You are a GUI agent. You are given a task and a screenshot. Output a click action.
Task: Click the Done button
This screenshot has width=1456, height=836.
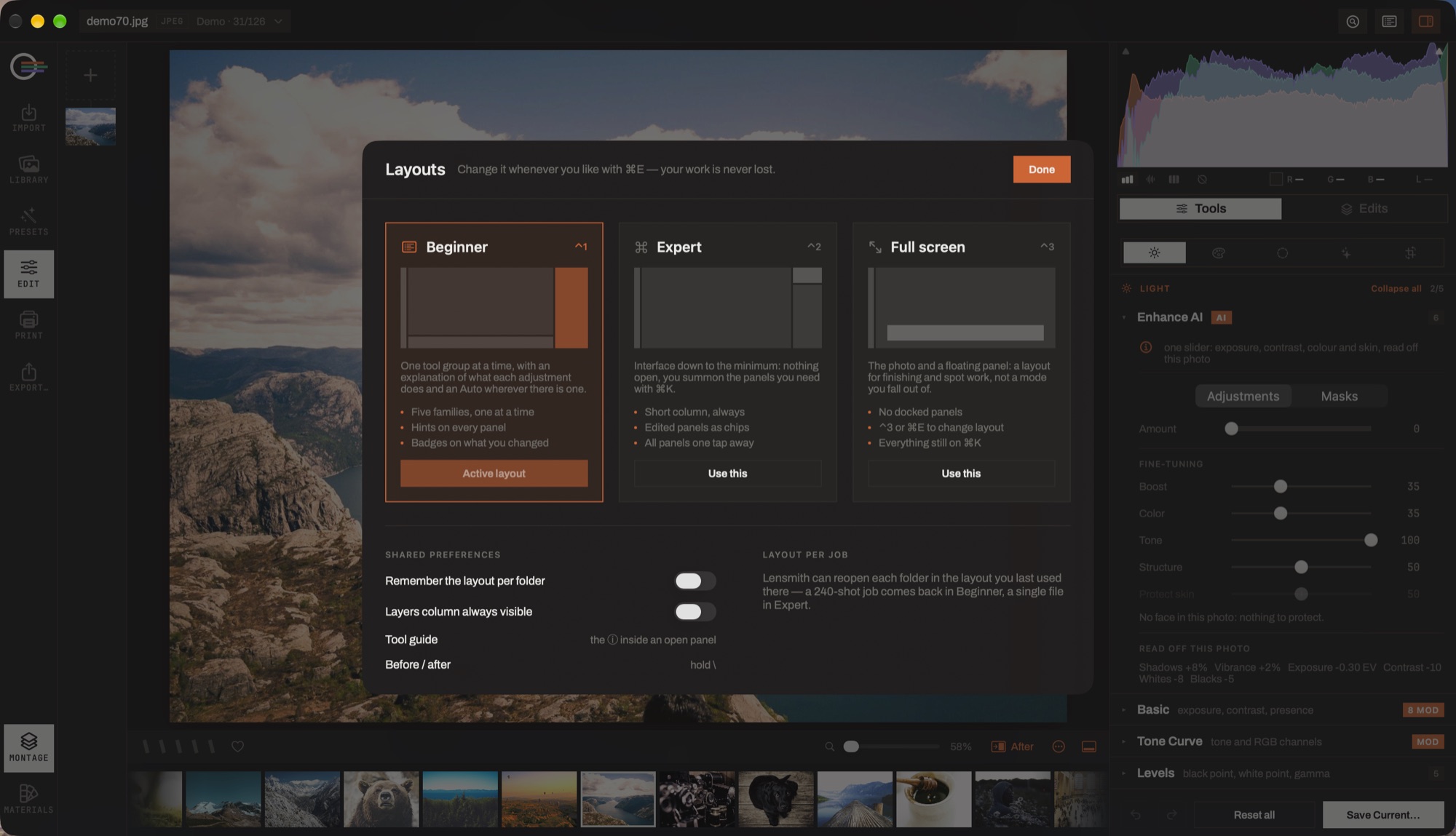coord(1041,169)
